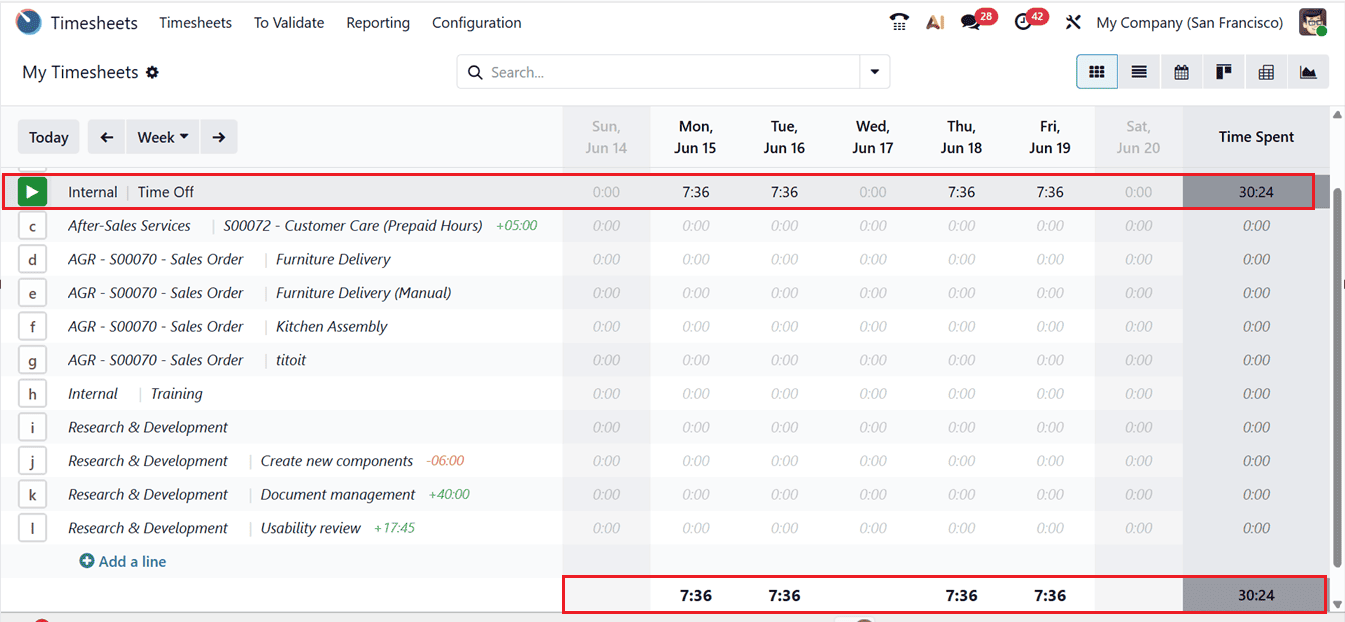Click the Usability review task name
This screenshot has width=1345, height=622.
[x=311, y=528]
